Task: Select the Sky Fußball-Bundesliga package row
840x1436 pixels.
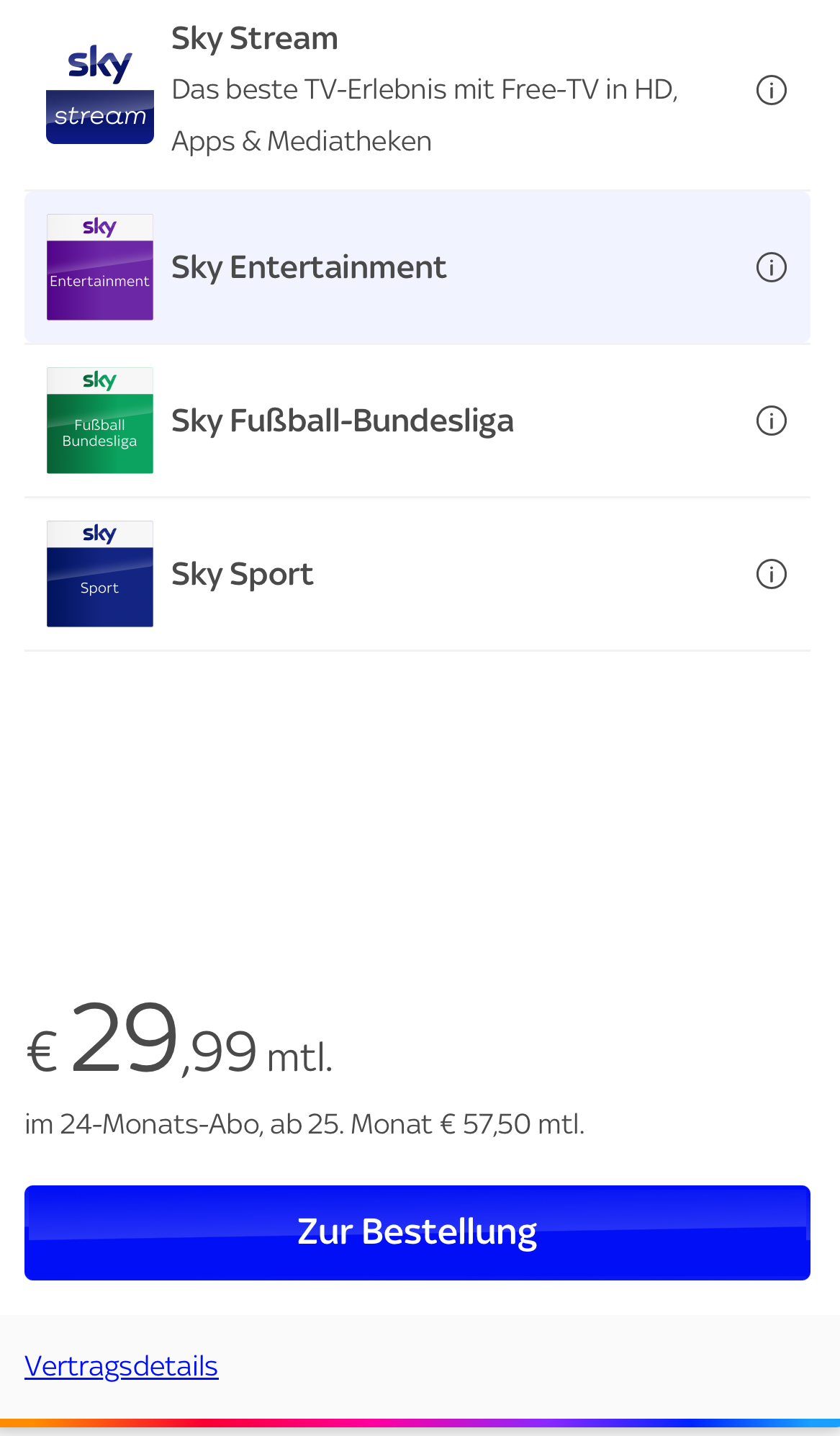Action: (x=417, y=421)
